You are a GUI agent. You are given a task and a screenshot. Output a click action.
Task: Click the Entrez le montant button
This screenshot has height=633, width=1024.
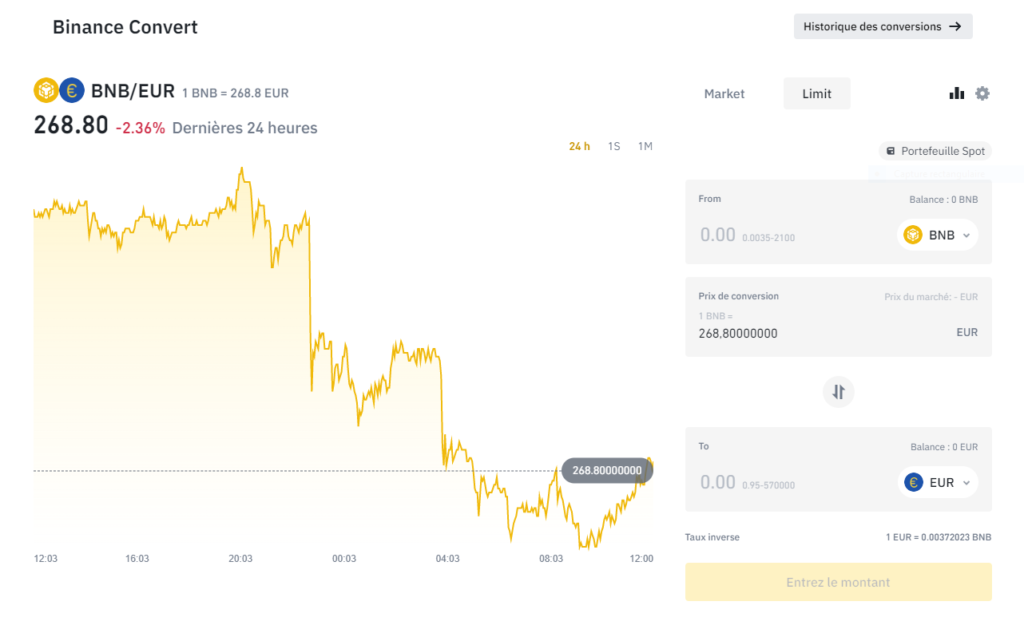click(838, 582)
